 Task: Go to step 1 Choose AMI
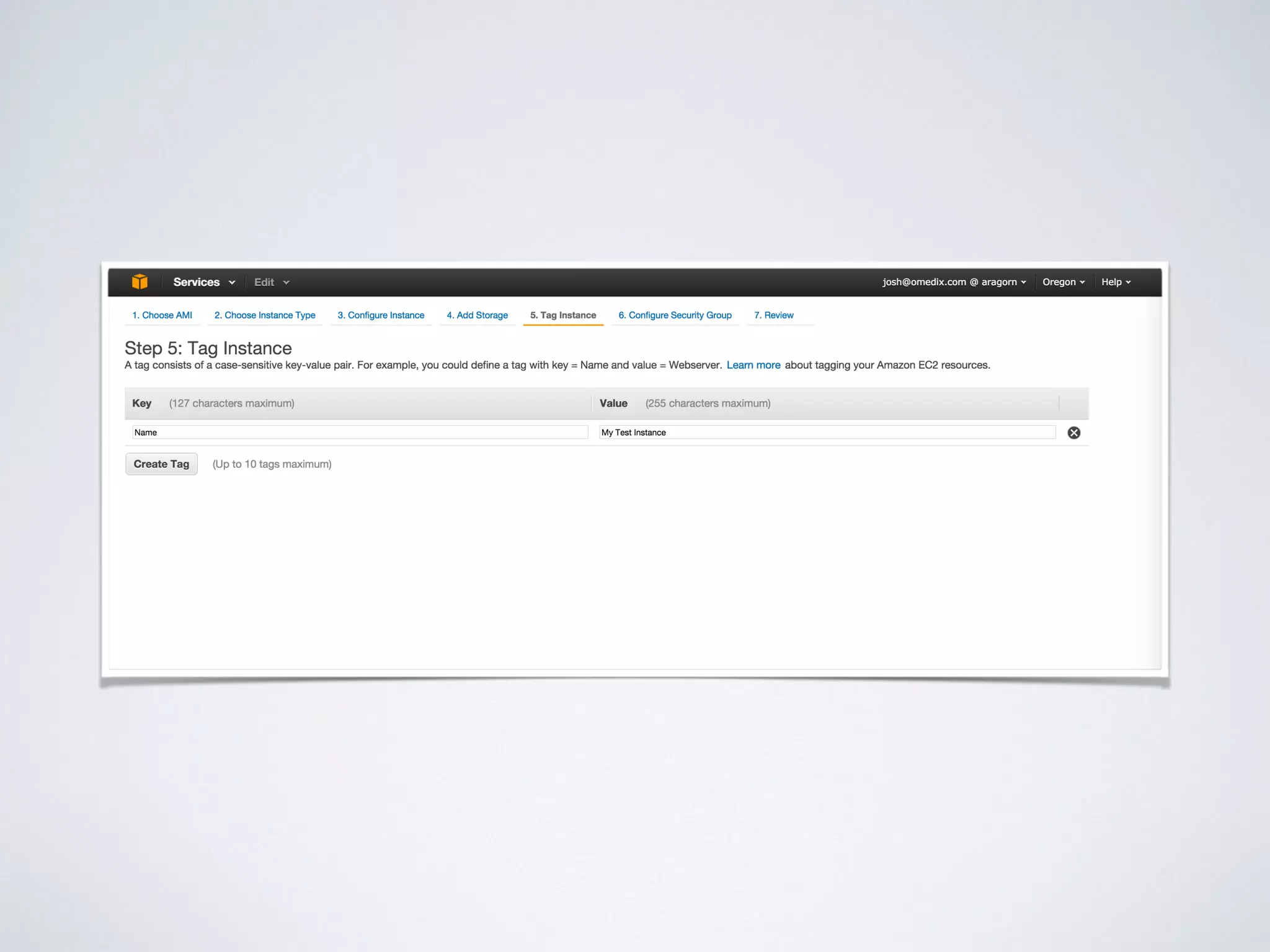[162, 315]
